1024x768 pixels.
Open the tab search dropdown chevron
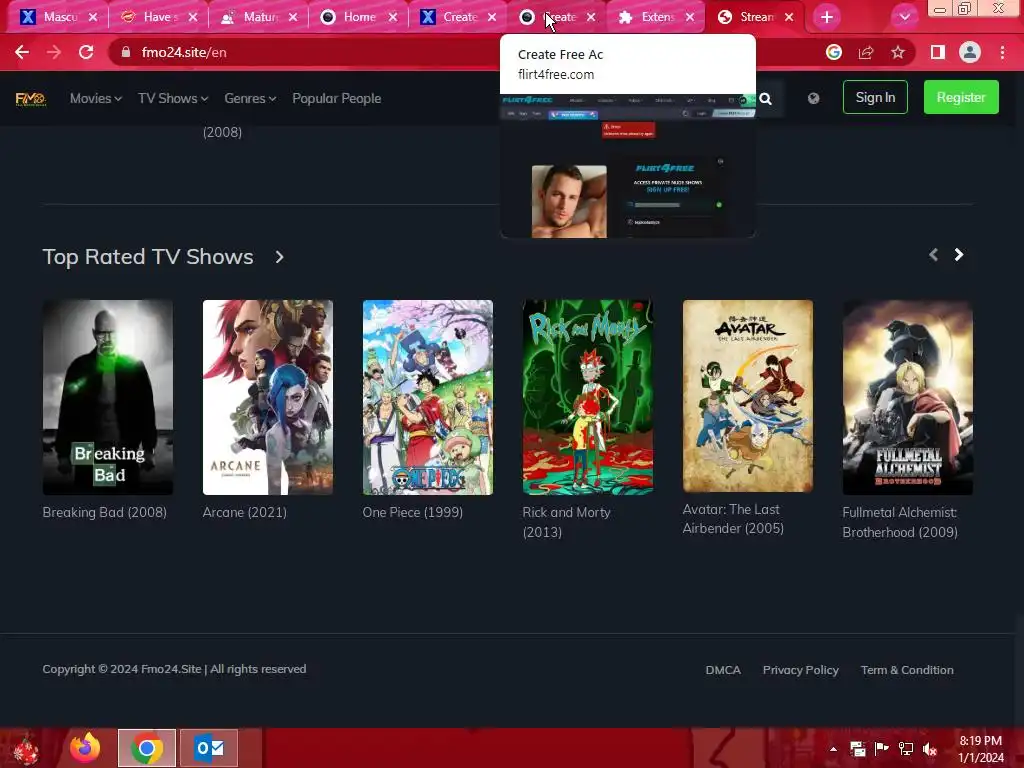(x=904, y=17)
